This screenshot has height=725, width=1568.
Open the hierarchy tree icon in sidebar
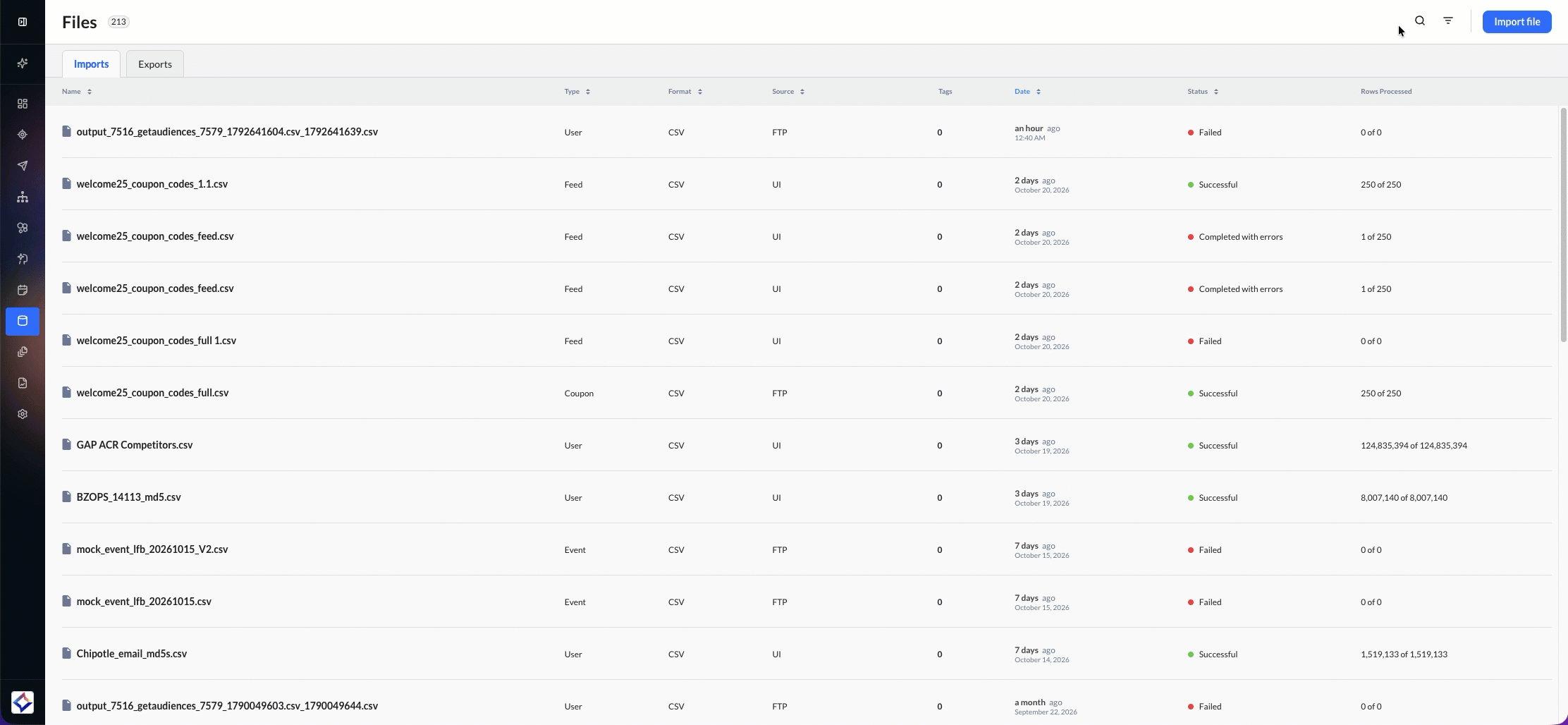coord(23,197)
